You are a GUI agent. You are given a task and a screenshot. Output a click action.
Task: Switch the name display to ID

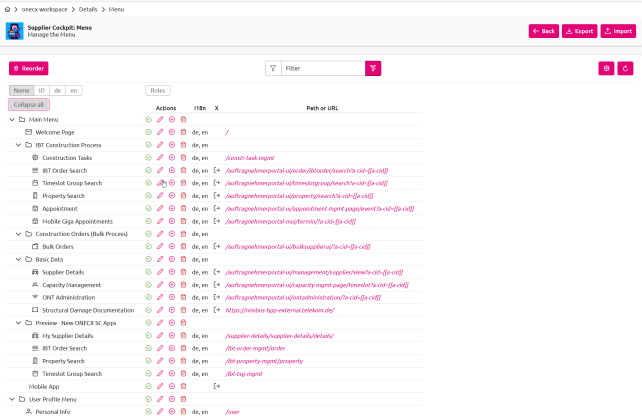click(x=42, y=90)
